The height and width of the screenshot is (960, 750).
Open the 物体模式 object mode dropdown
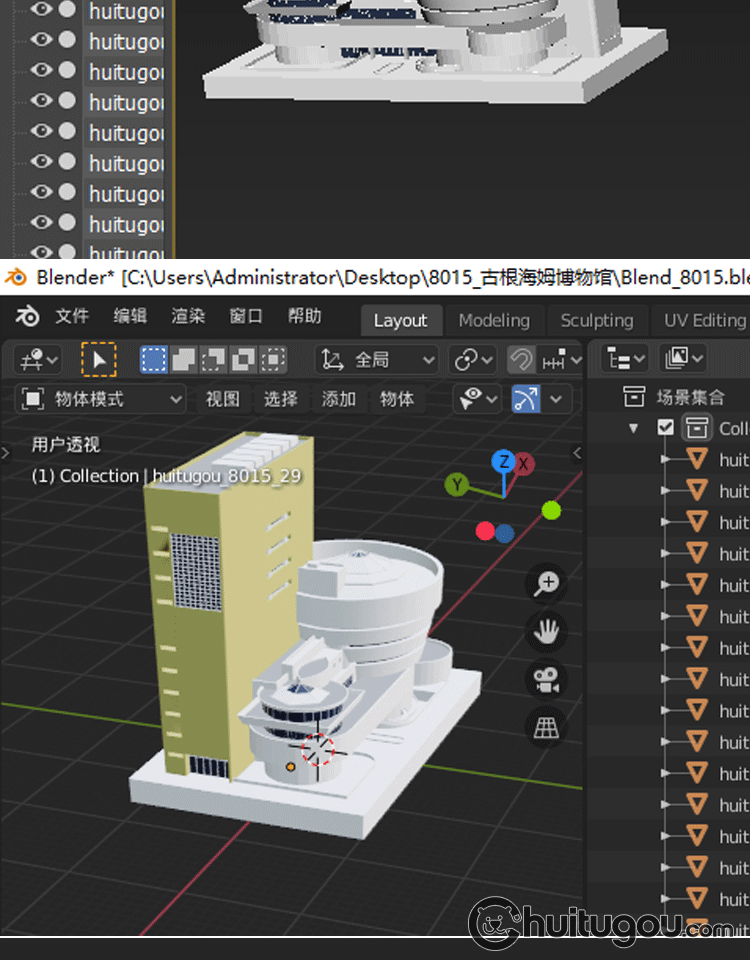[102, 399]
